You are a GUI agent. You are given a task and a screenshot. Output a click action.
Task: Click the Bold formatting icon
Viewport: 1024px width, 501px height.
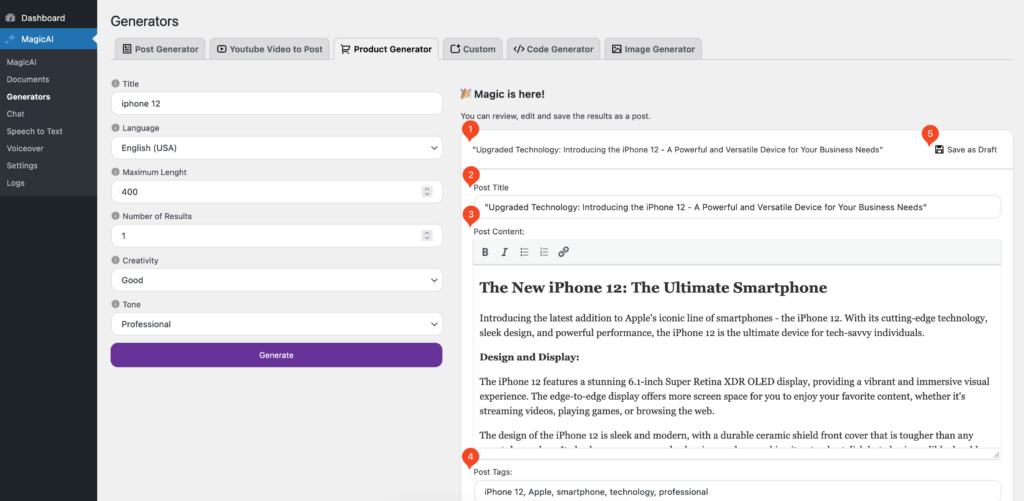click(486, 252)
